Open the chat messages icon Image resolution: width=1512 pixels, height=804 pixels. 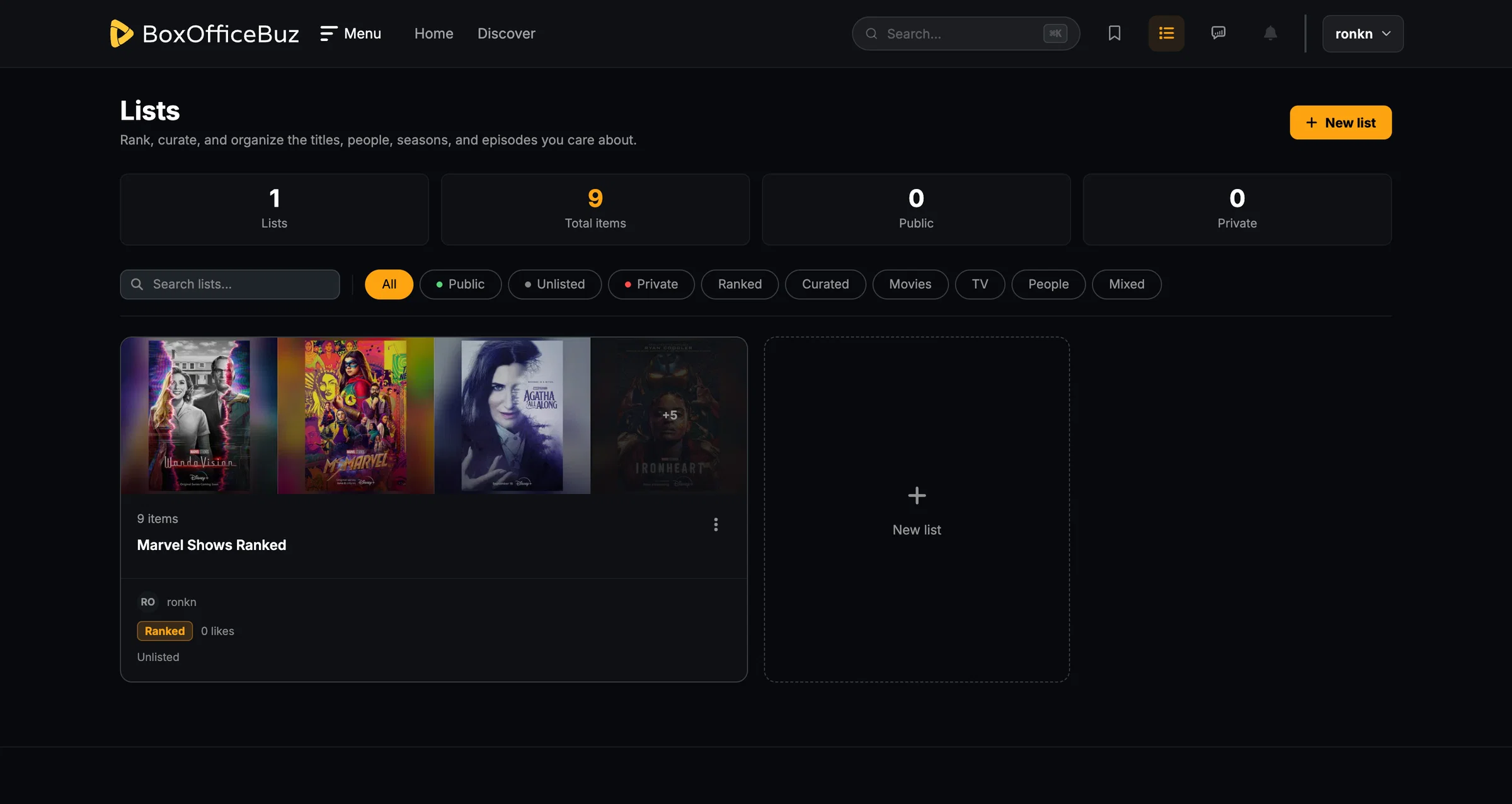pyautogui.click(x=1218, y=33)
